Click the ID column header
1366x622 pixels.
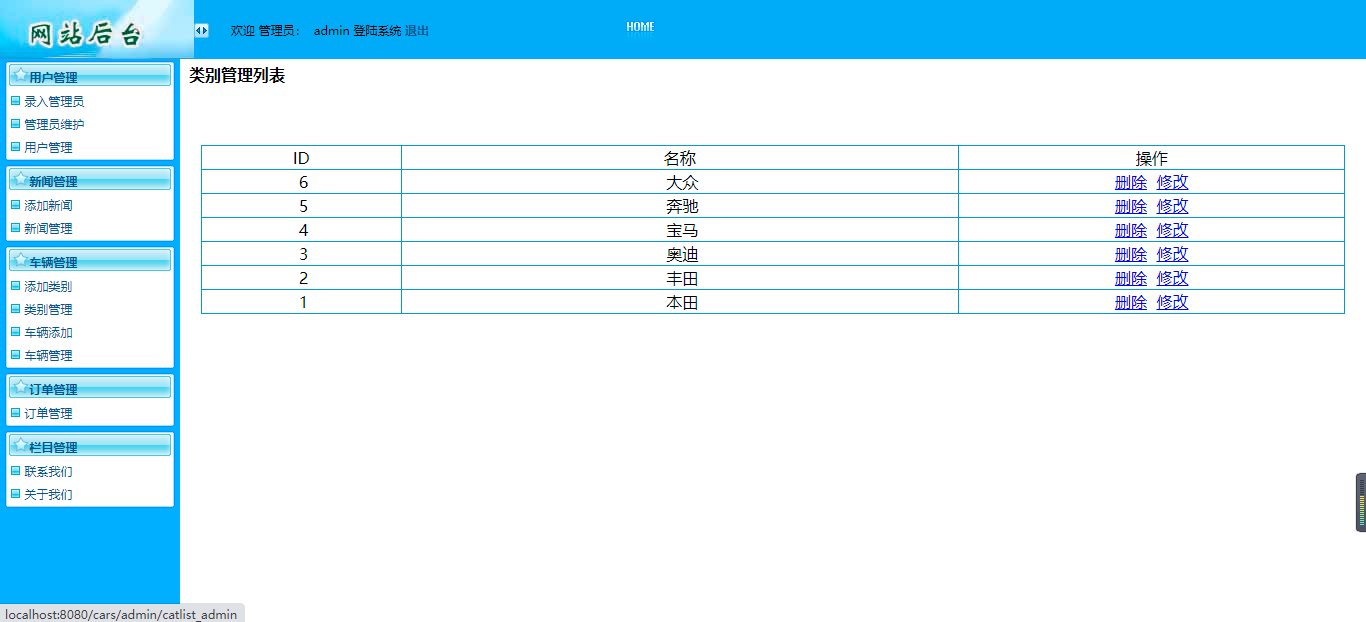pos(301,158)
